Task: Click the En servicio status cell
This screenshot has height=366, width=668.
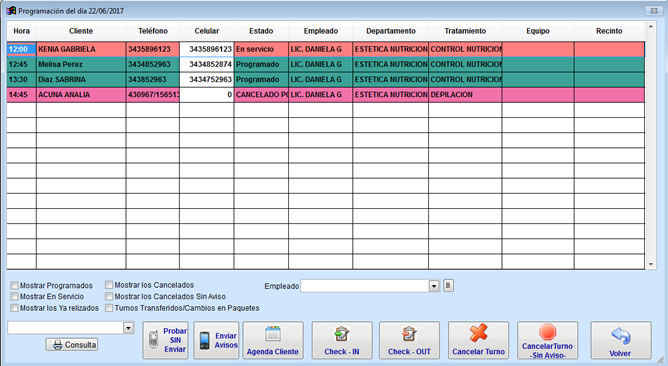Action: point(261,49)
